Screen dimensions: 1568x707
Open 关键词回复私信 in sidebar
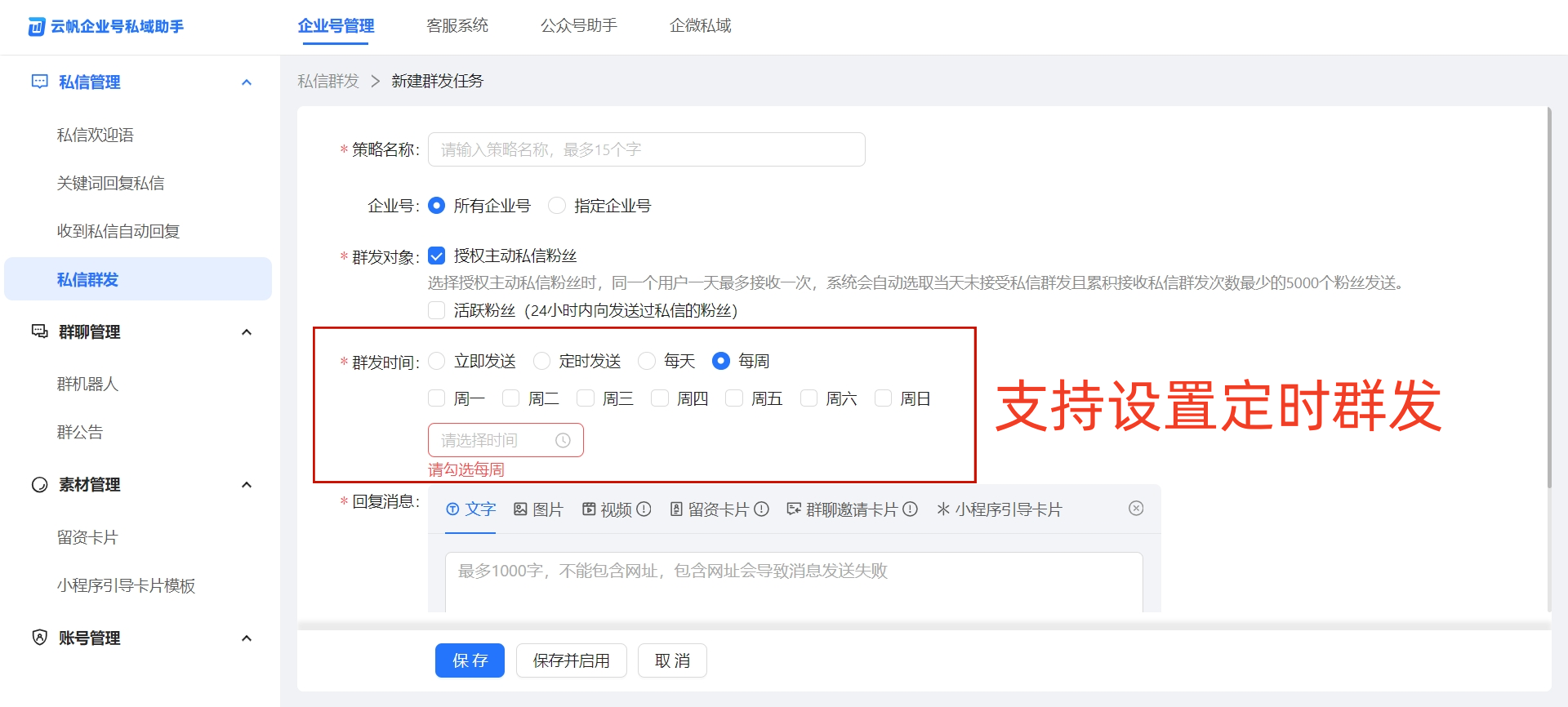point(110,183)
